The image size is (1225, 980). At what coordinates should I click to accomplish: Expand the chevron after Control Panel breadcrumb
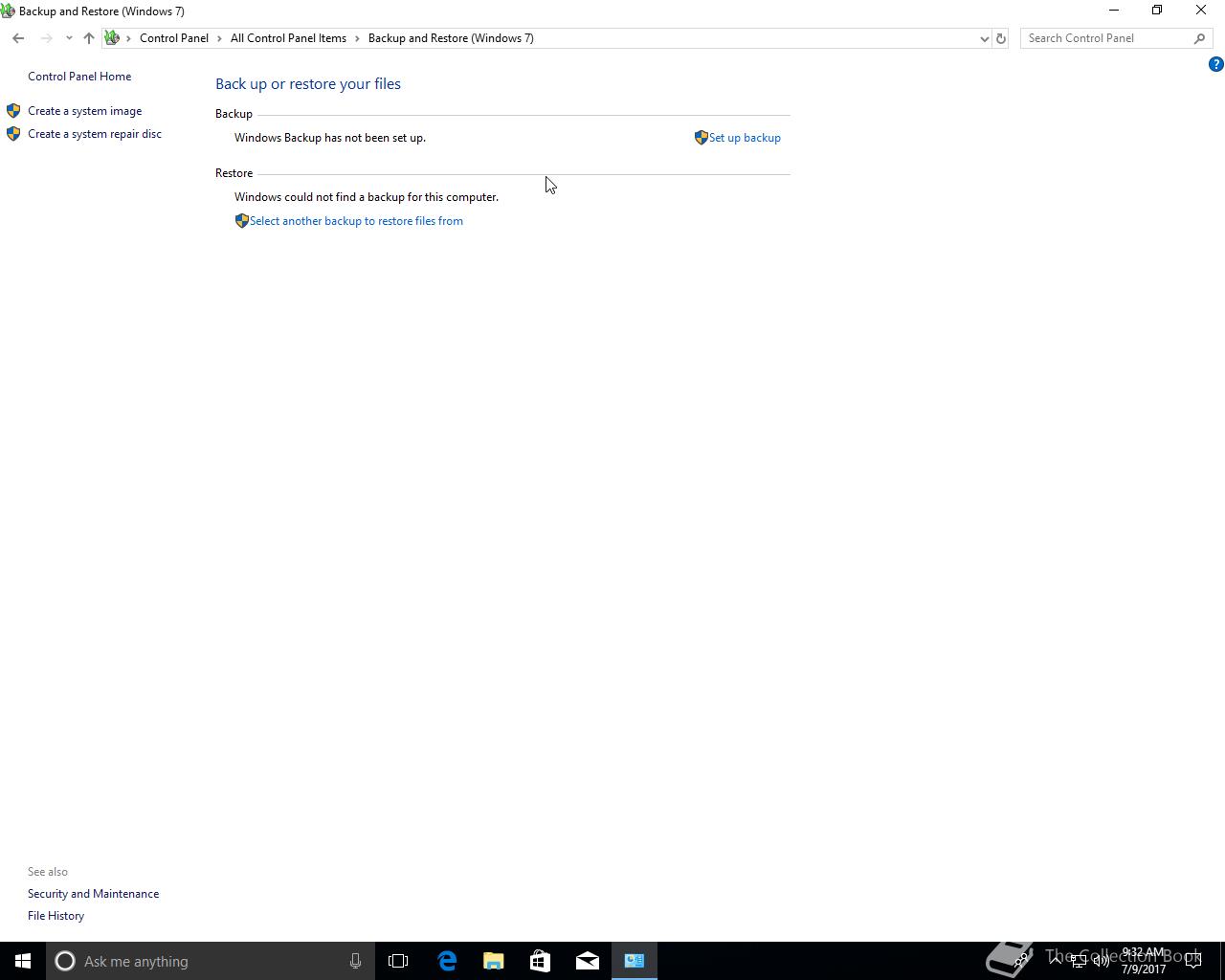(x=219, y=38)
